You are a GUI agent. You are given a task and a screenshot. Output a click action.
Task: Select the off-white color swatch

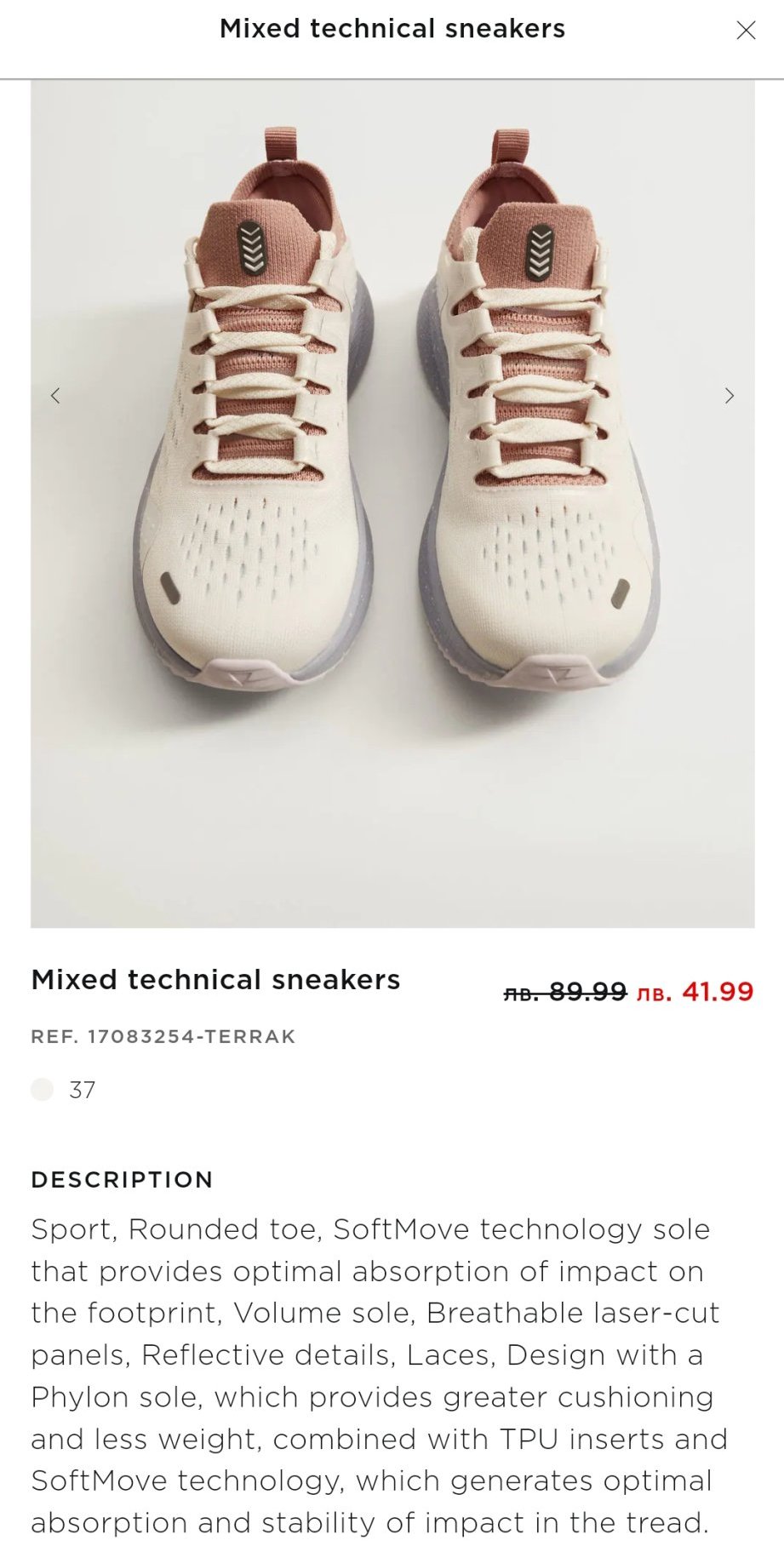42,1090
